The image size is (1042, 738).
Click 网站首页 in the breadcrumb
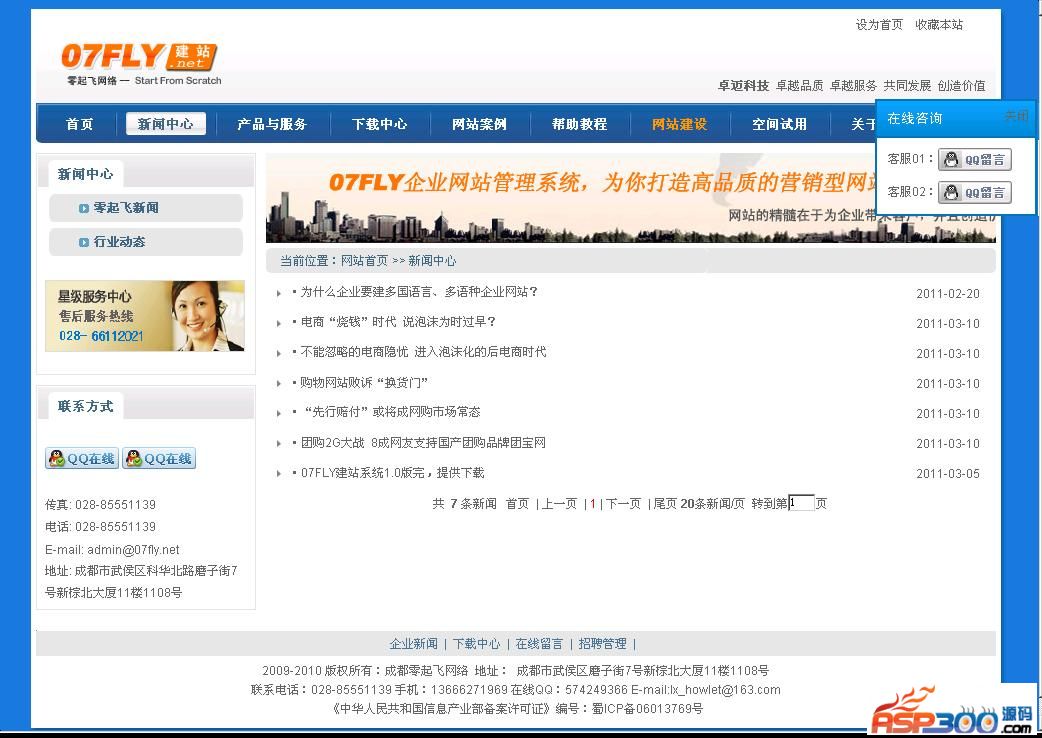364,261
